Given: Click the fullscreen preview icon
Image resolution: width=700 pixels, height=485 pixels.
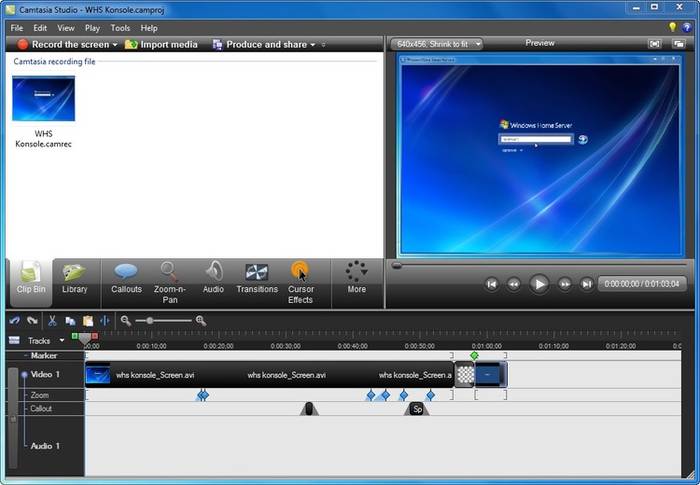Looking at the screenshot, I should click(654, 44).
